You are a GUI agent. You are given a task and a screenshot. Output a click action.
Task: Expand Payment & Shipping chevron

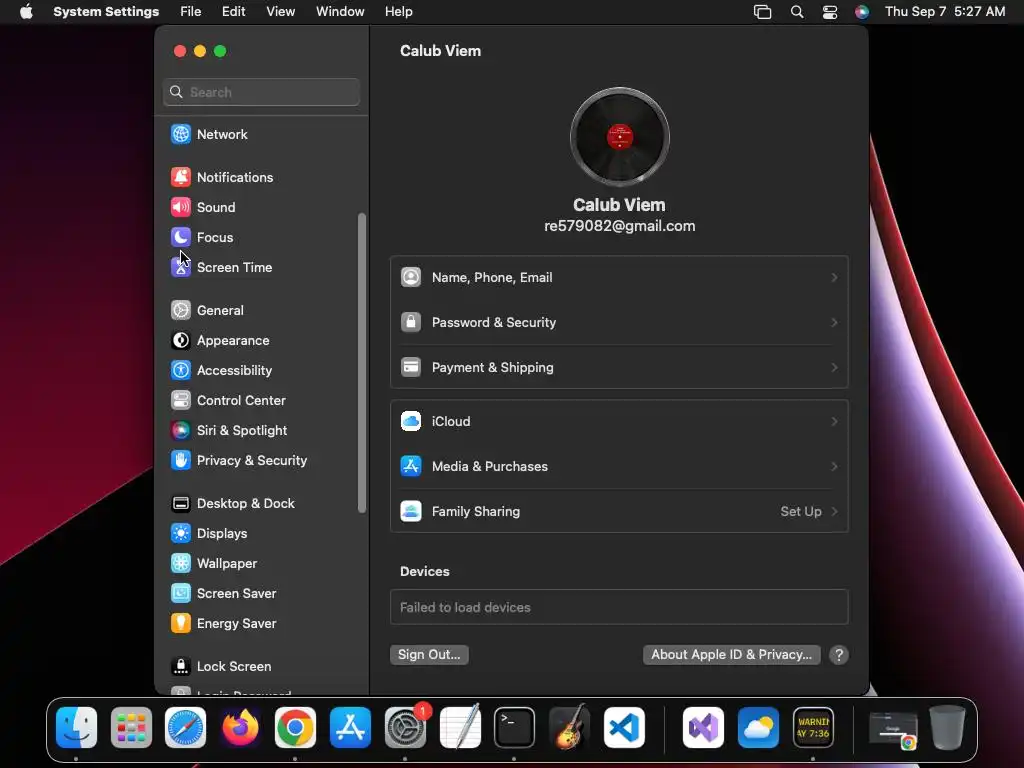tap(834, 368)
